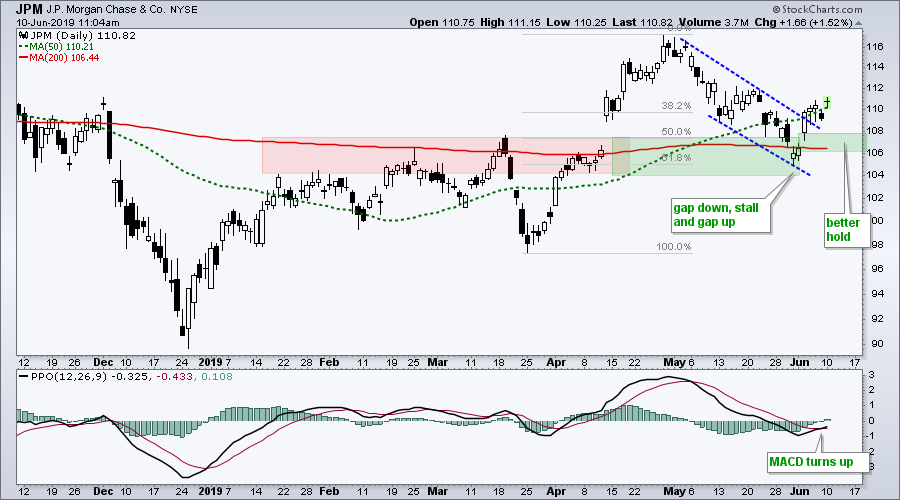Image resolution: width=900 pixels, height=500 pixels.
Task: Click the JPM (Daily) 110.82 legend entry
Action: point(83,36)
